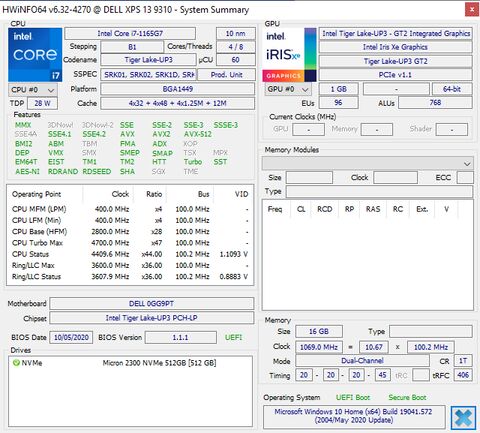Click the Freq column header in timings table
The width and height of the screenshot is (480, 433).
pyautogui.click(x=275, y=209)
